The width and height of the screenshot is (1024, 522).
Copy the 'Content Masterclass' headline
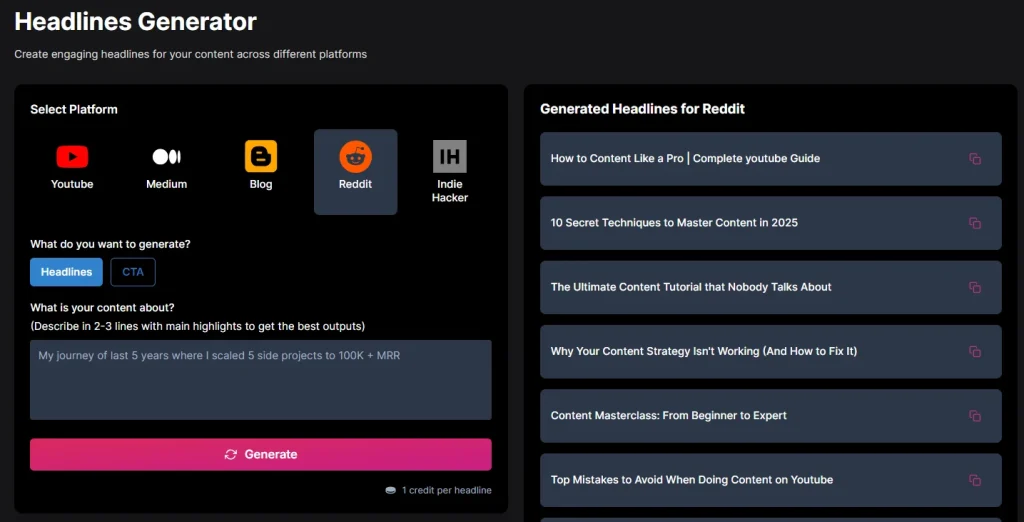click(974, 416)
